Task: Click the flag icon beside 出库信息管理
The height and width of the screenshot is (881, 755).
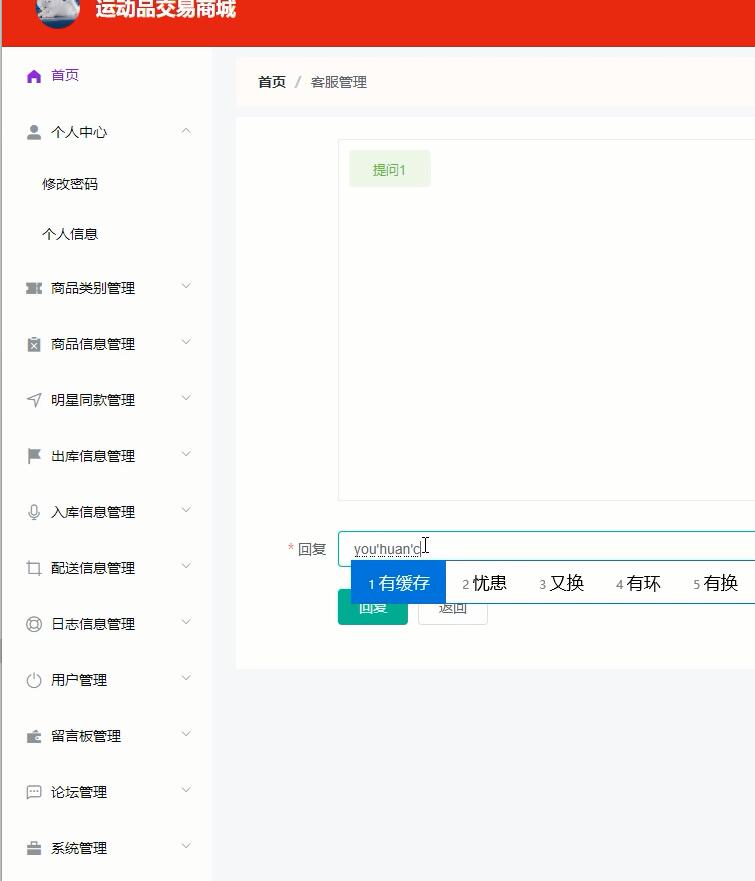Action: [x=34, y=456]
